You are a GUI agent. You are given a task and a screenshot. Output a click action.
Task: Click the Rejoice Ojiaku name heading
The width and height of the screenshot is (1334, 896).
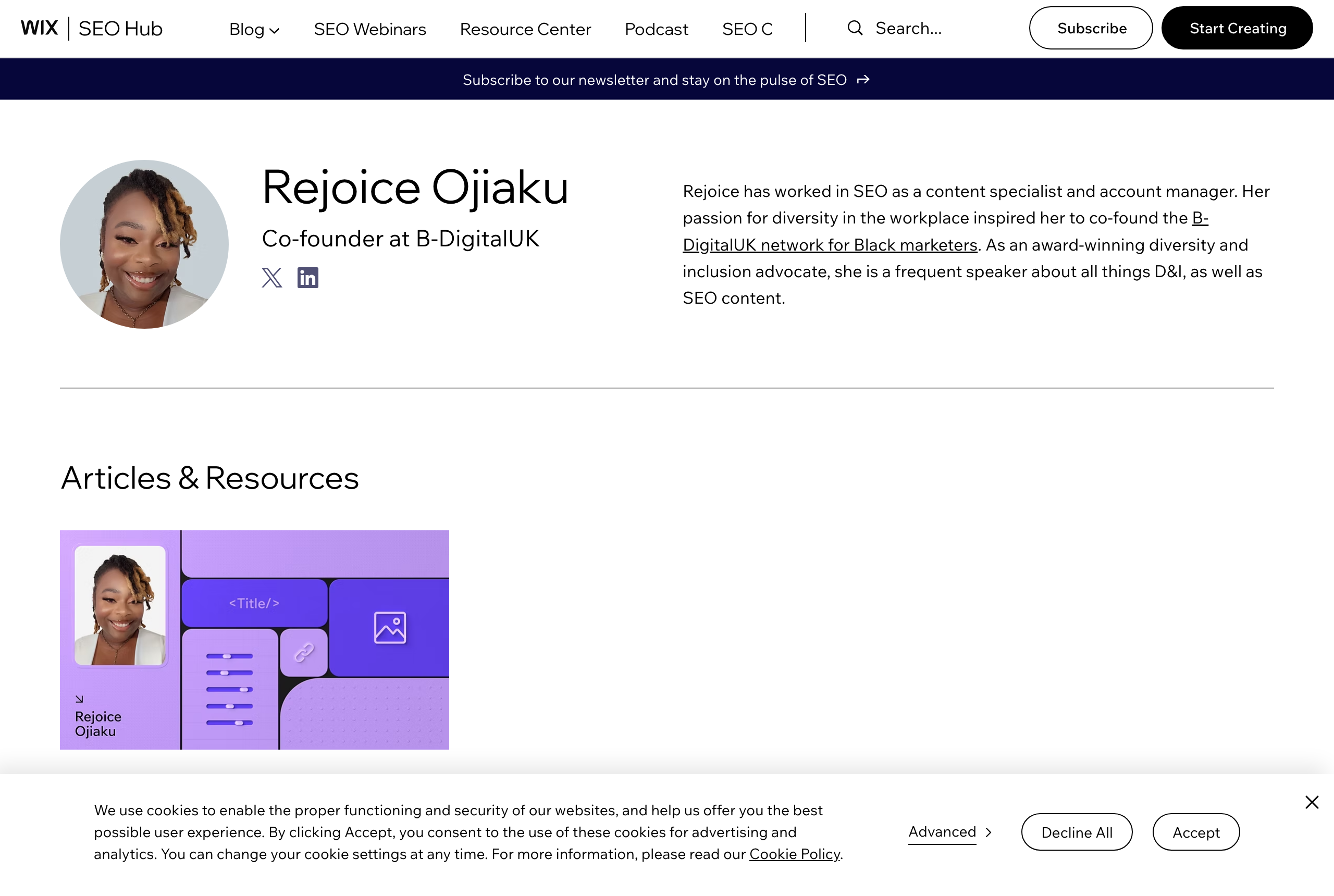[x=415, y=188]
